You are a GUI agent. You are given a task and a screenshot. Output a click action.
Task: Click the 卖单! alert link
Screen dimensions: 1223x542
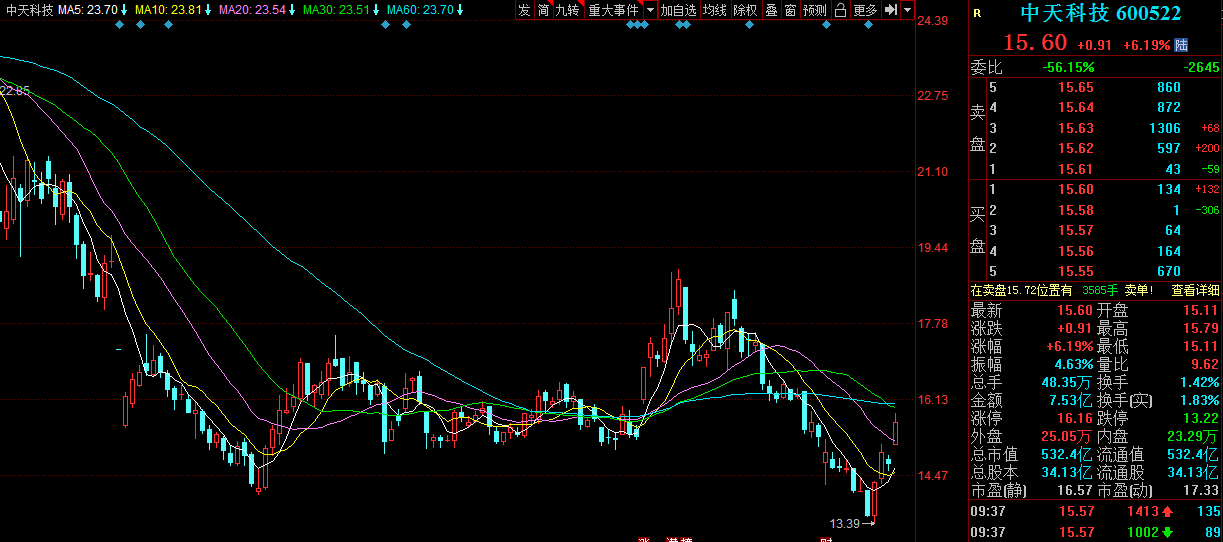tap(1139, 290)
